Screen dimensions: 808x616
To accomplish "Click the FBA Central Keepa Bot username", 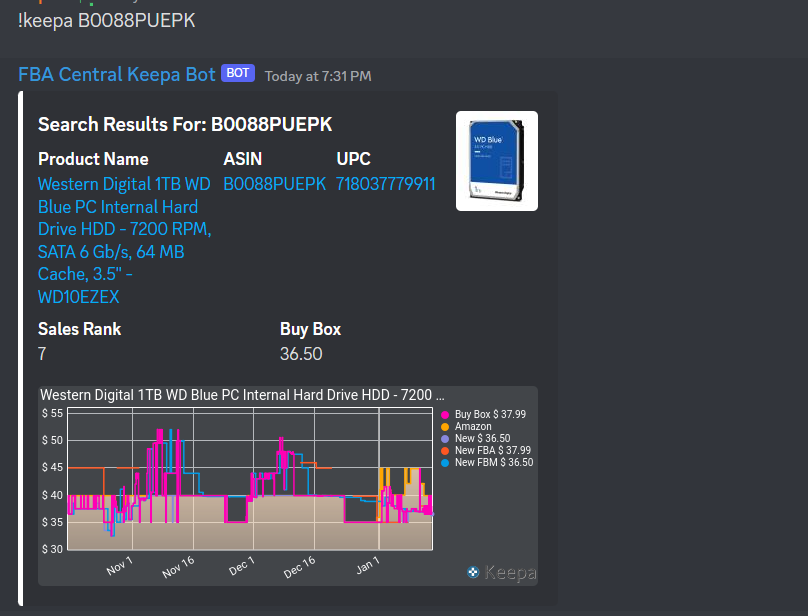I will click(x=115, y=73).
